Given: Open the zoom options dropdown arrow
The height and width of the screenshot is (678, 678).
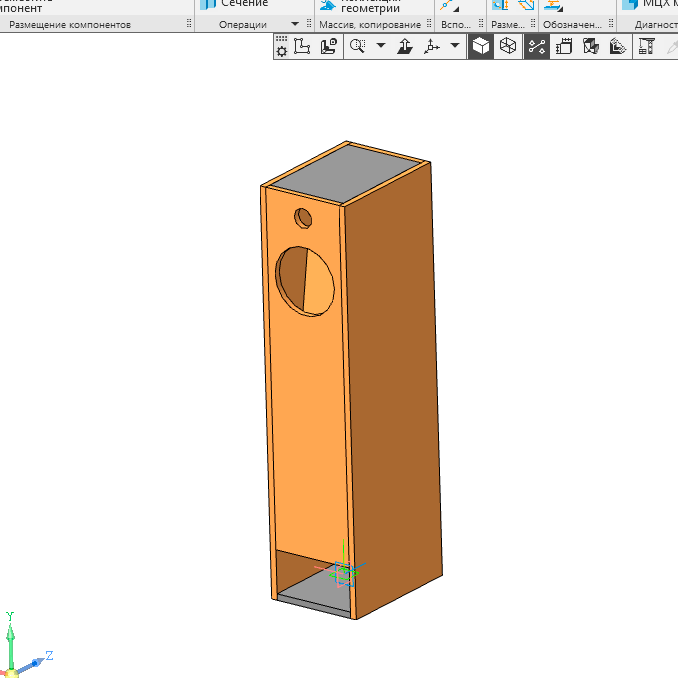Looking at the screenshot, I should (381, 45).
